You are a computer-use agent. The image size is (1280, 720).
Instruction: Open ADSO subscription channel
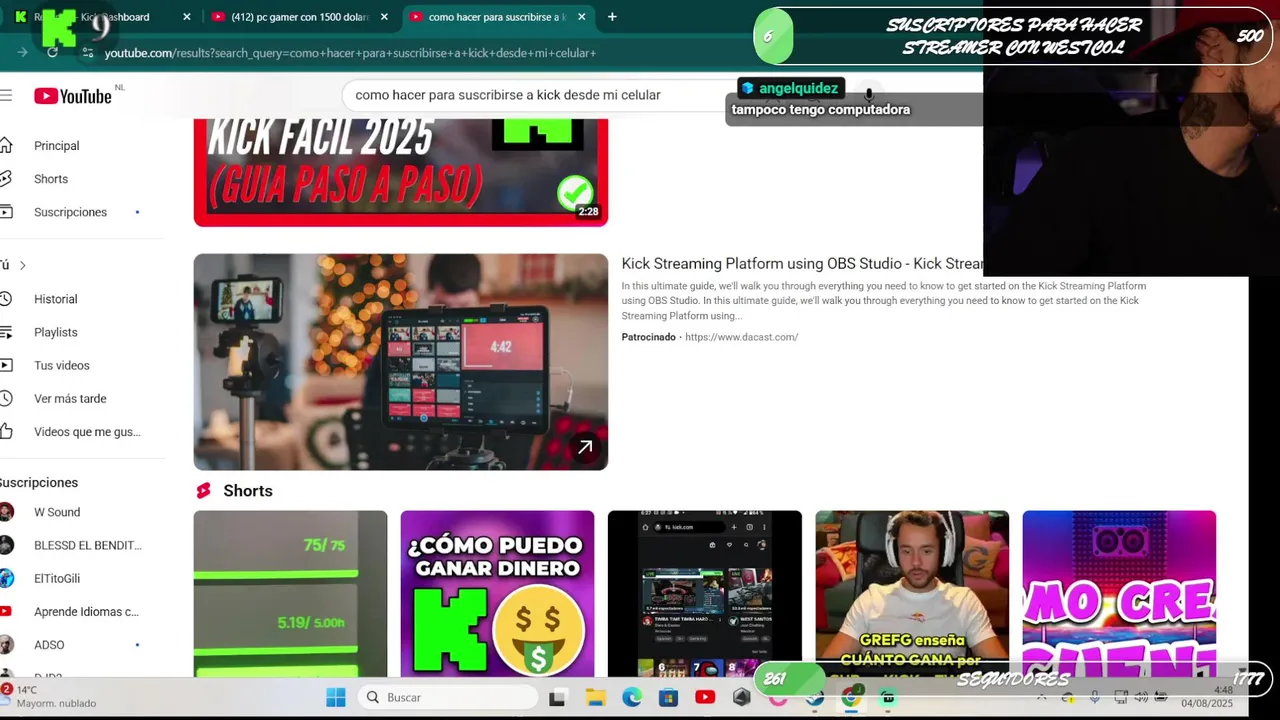49,645
